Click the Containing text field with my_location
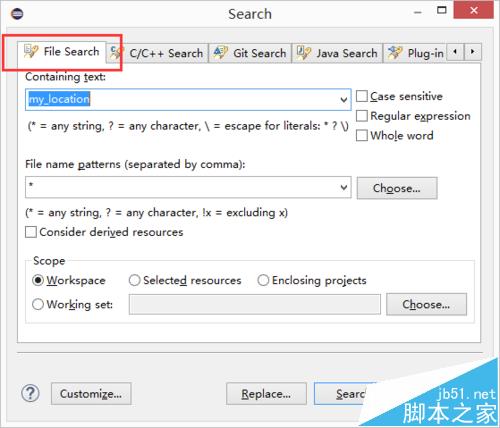The height and width of the screenshot is (428, 500). 188,100
